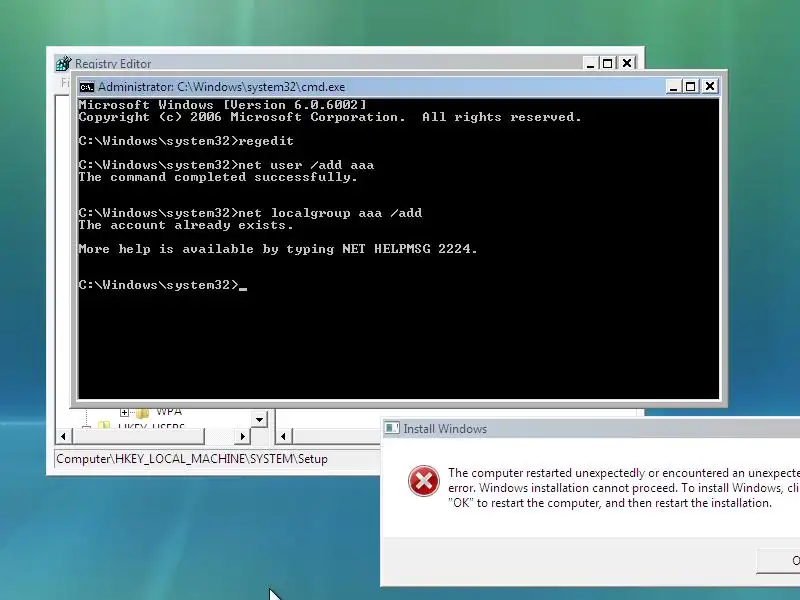The height and width of the screenshot is (600, 800).
Task: Minimize the cmd.exe window
Action: tap(673, 87)
